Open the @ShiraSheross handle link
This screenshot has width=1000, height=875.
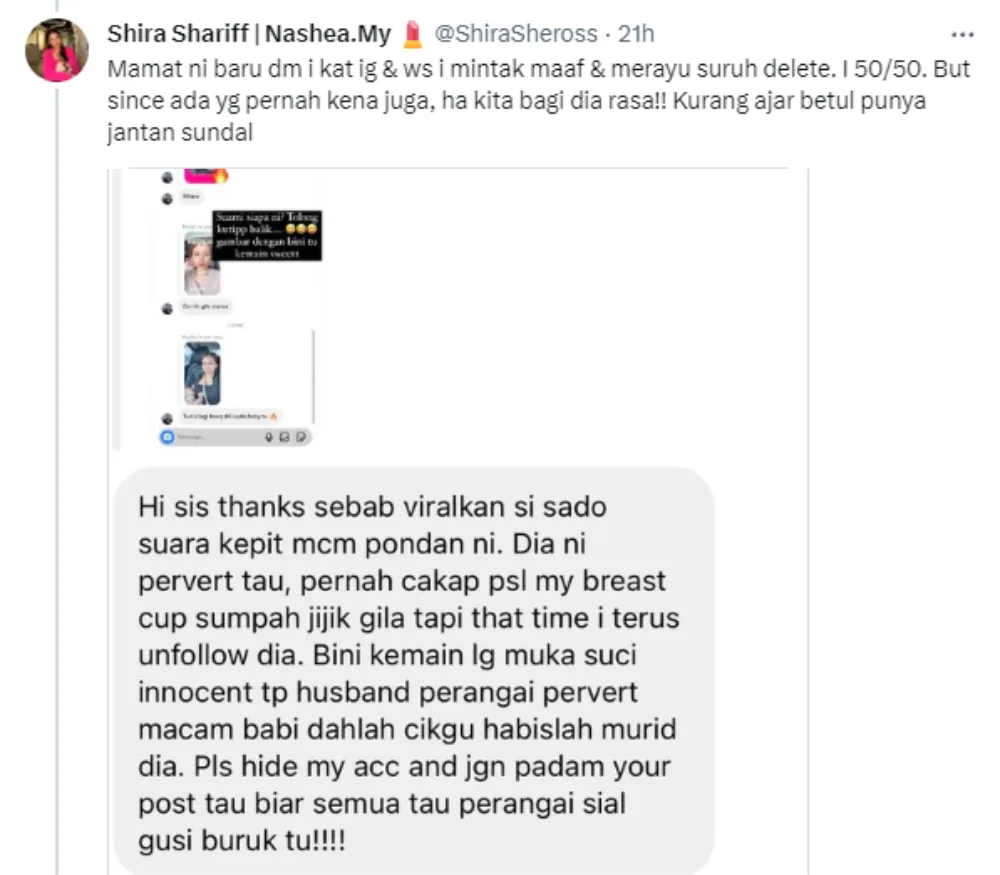(x=516, y=34)
